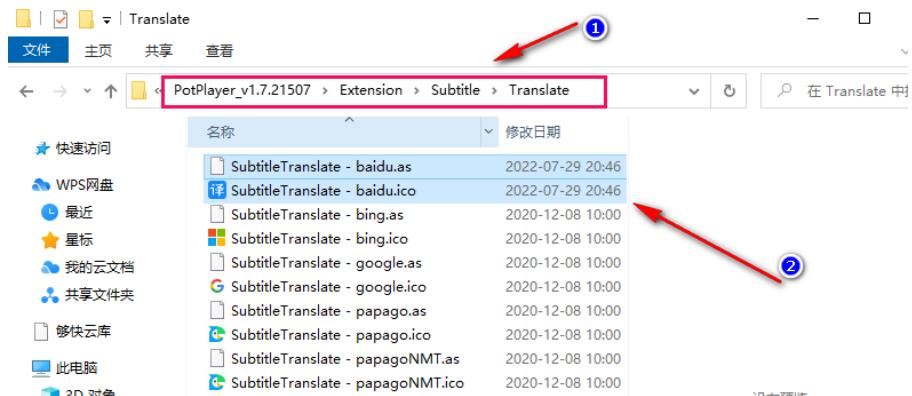Select file SubtitleTranslate - bing.as

click(317, 215)
